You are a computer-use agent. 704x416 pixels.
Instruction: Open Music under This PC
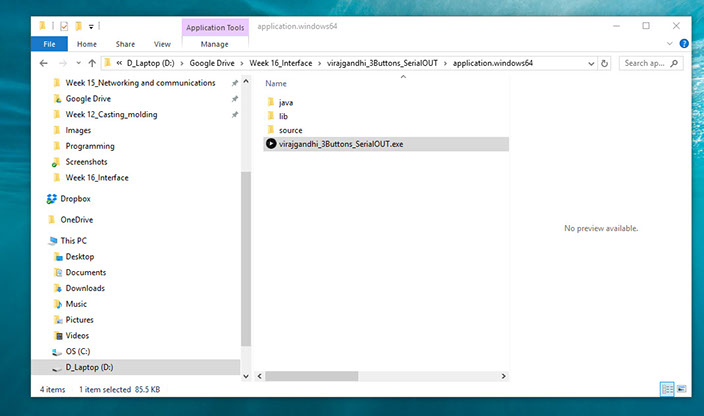(x=76, y=304)
